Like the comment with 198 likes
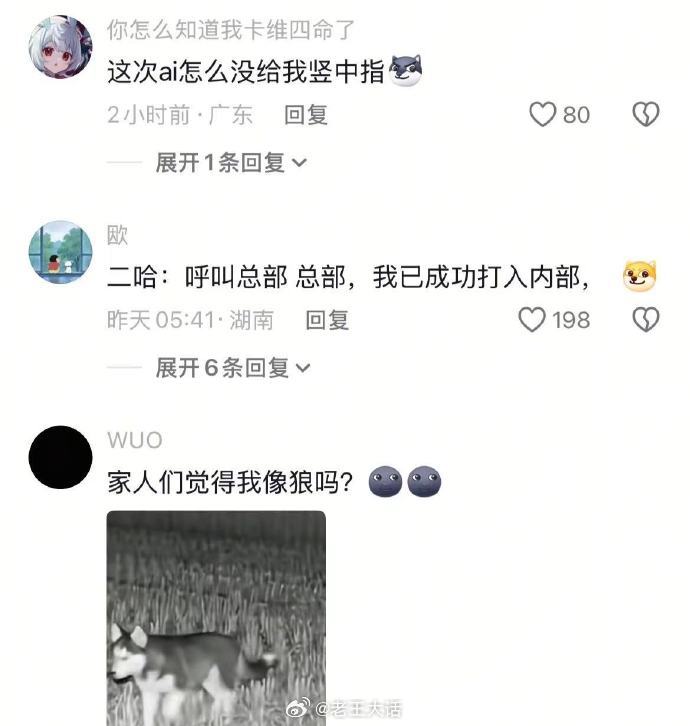Viewport: 690px width, 726px height. (x=532, y=320)
